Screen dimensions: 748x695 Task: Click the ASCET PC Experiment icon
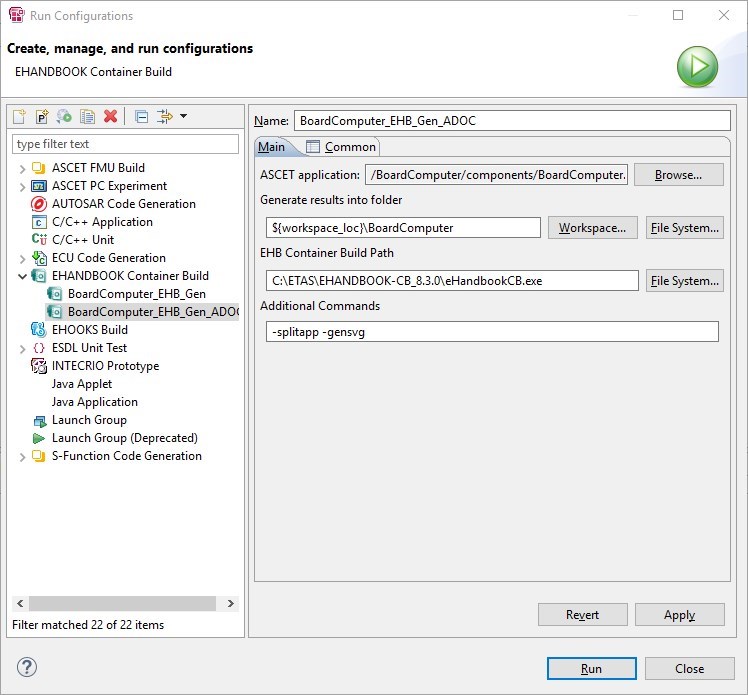point(39,186)
